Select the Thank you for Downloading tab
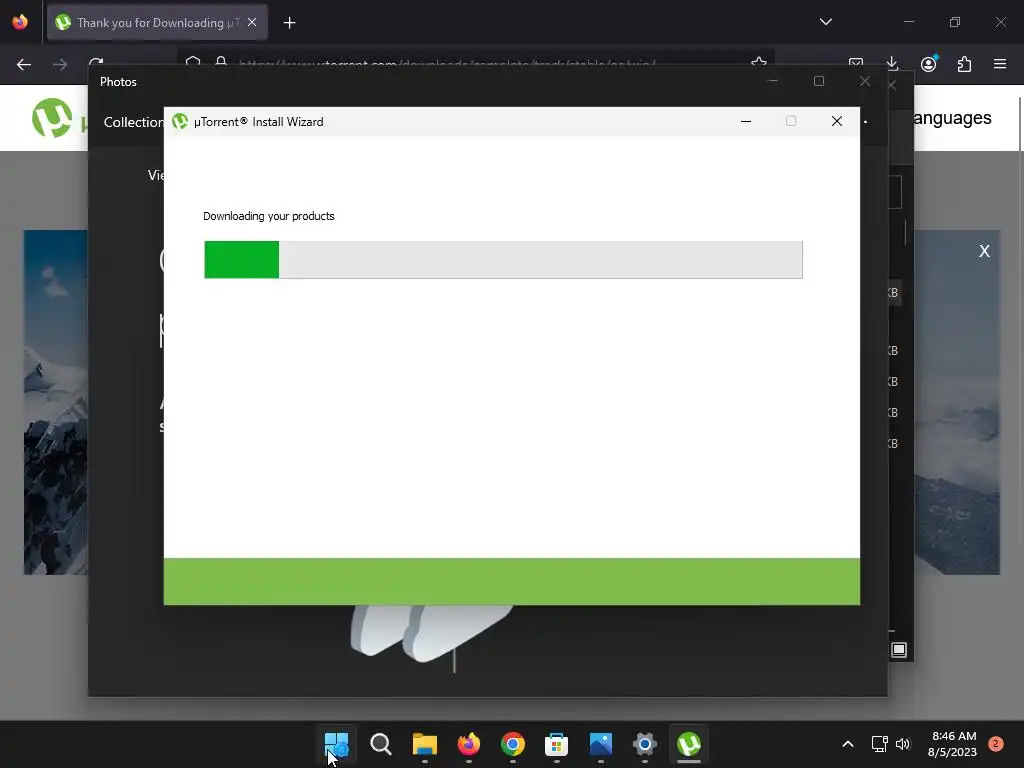This screenshot has width=1024, height=768. pos(157,22)
